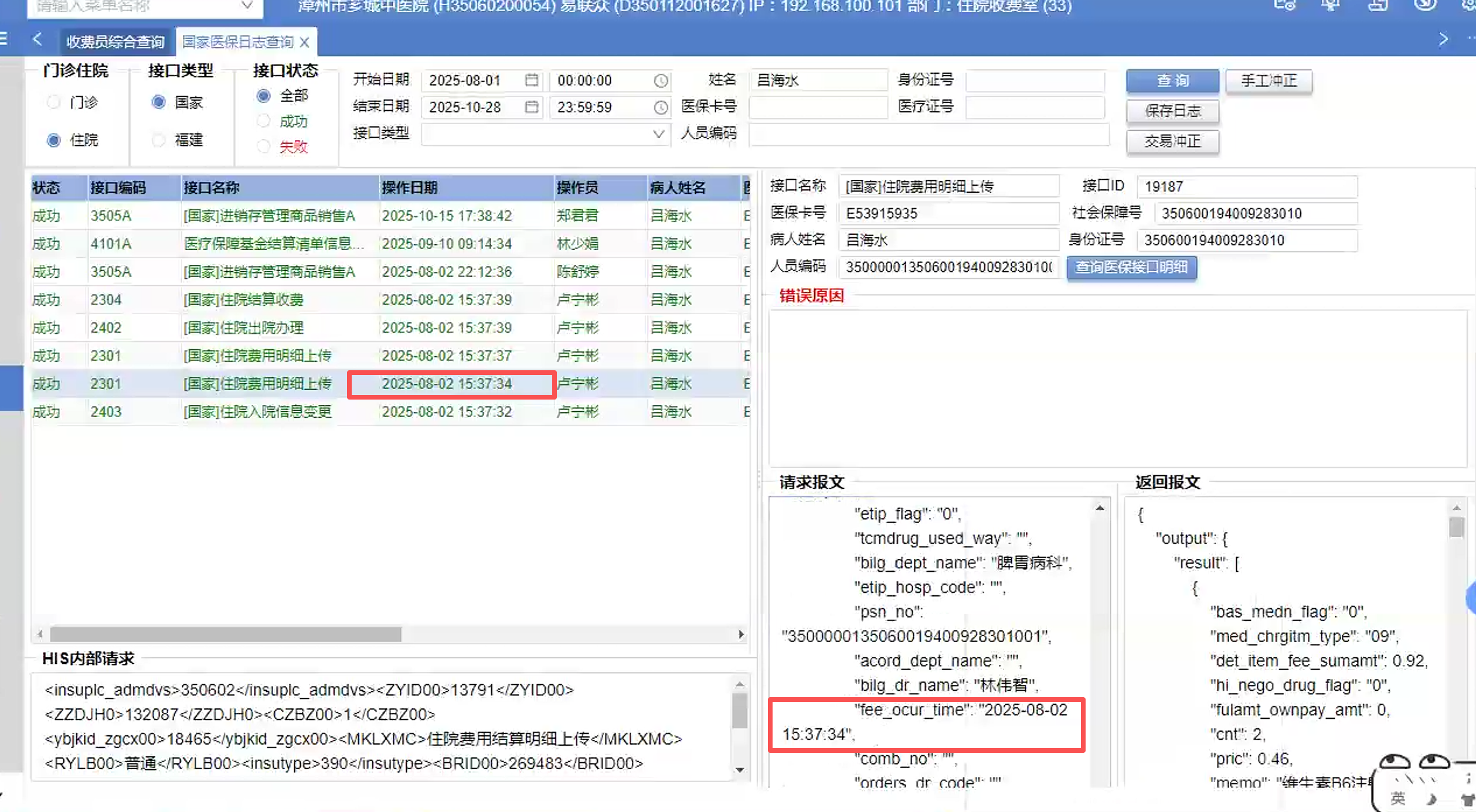
Task: Click the 身份证号 search input field
Action: (1035, 81)
